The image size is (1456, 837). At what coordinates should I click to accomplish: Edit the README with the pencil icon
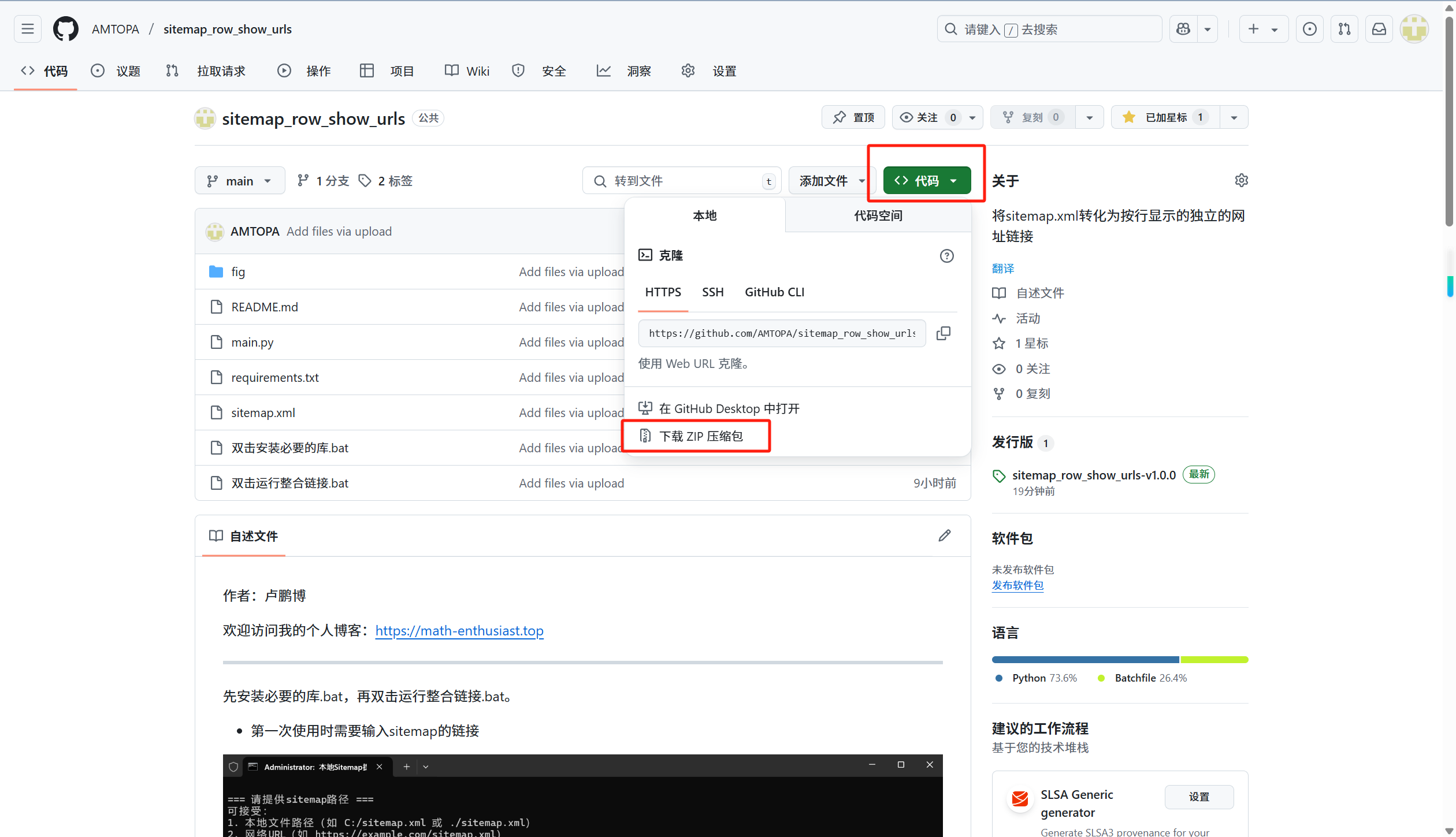[x=945, y=535]
